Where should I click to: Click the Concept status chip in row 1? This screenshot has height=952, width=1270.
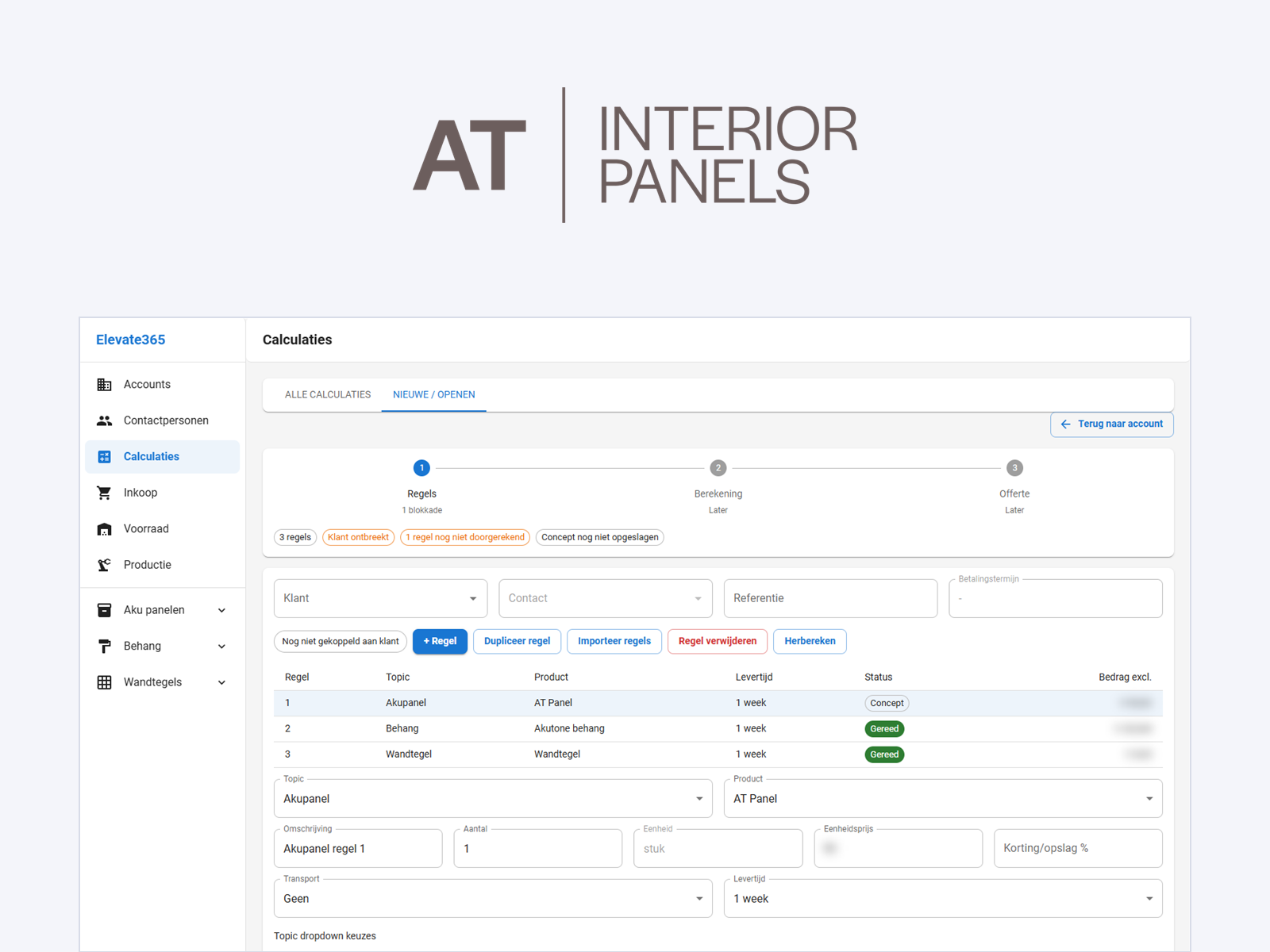click(887, 703)
